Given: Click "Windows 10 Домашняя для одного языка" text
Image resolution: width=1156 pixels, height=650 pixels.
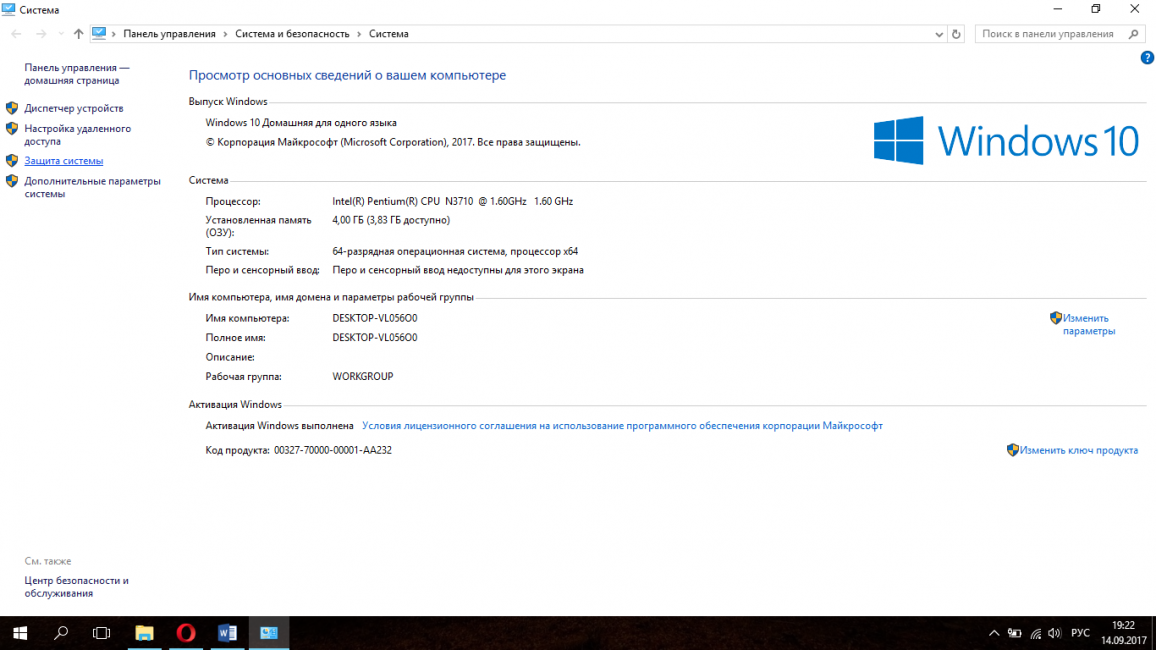Looking at the screenshot, I should [x=301, y=123].
